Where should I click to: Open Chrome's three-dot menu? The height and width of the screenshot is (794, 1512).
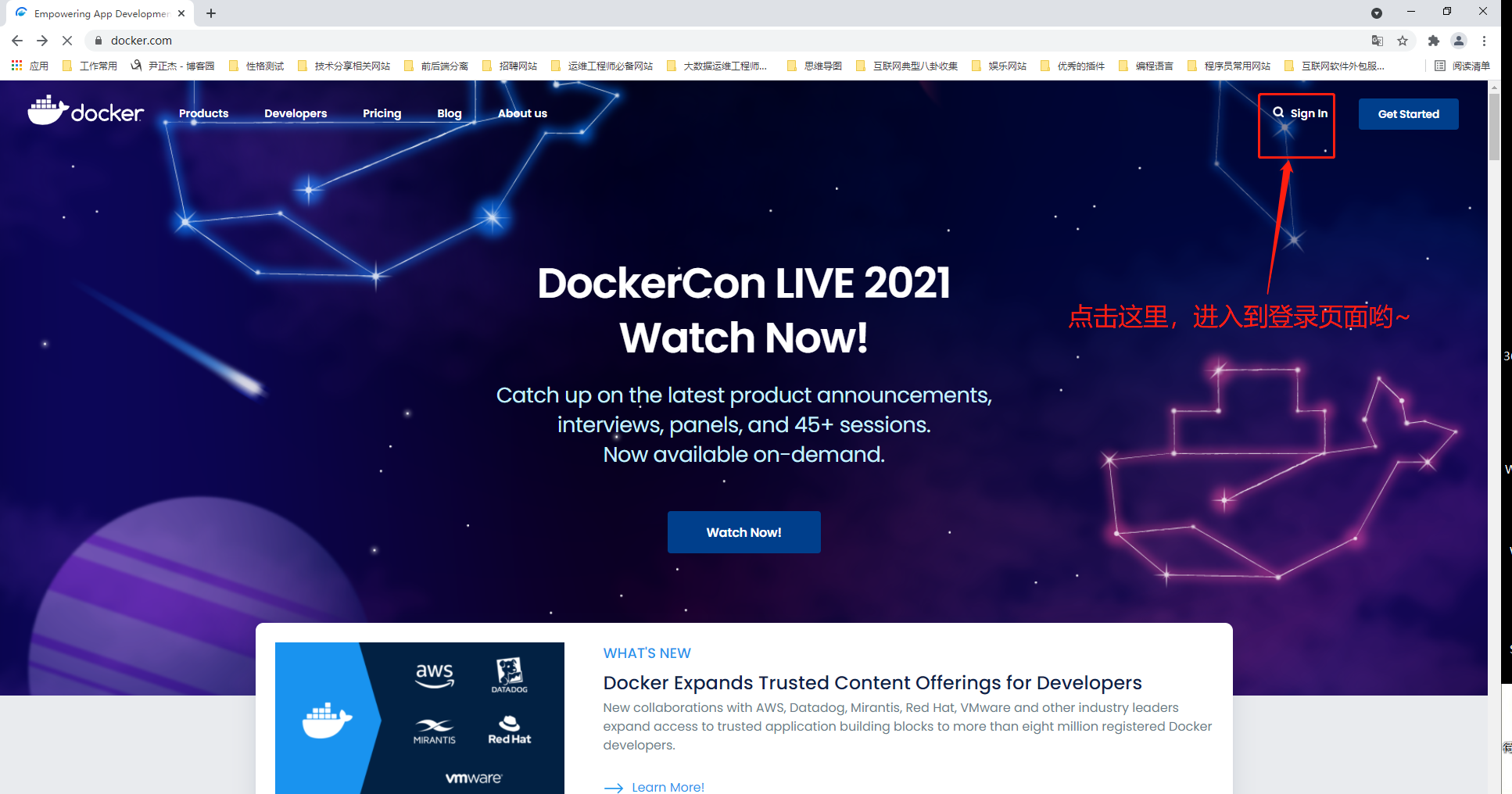pyautogui.click(x=1484, y=41)
